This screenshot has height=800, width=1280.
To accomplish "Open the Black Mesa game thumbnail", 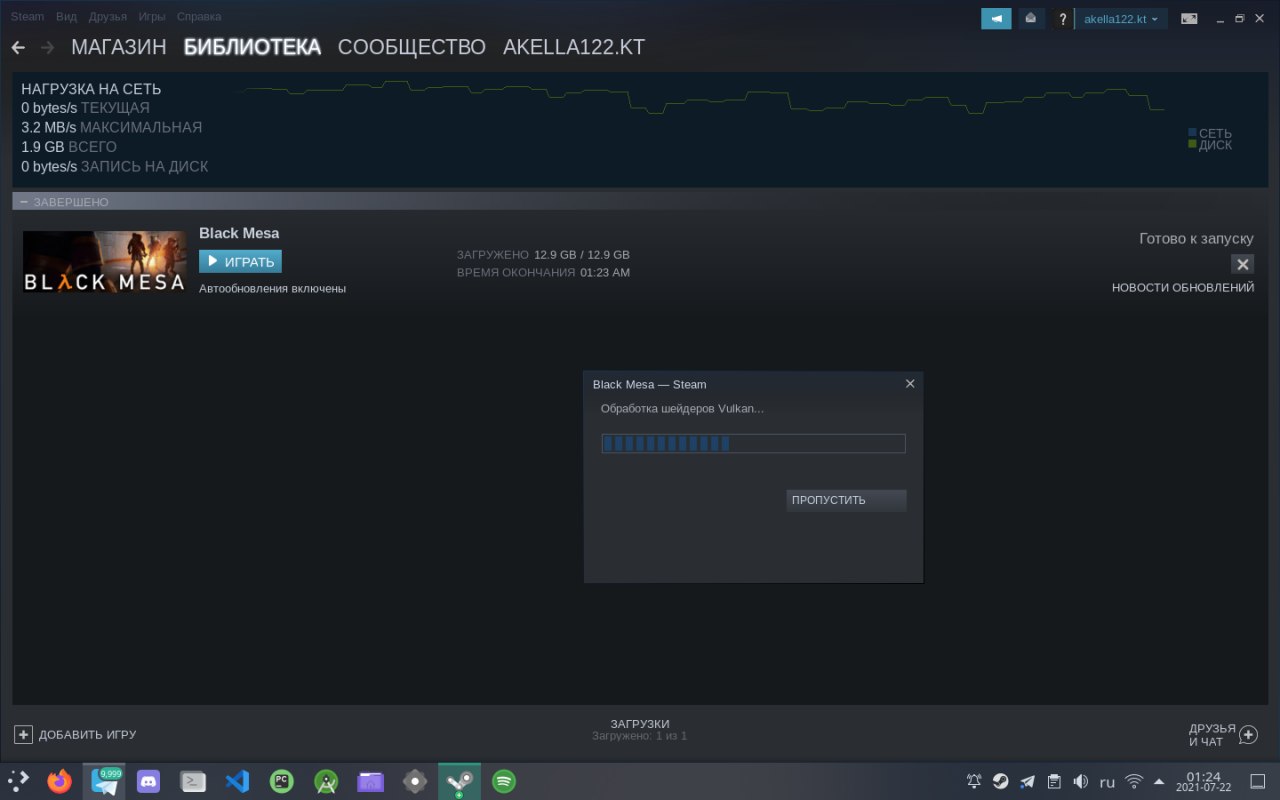I will click(104, 262).
